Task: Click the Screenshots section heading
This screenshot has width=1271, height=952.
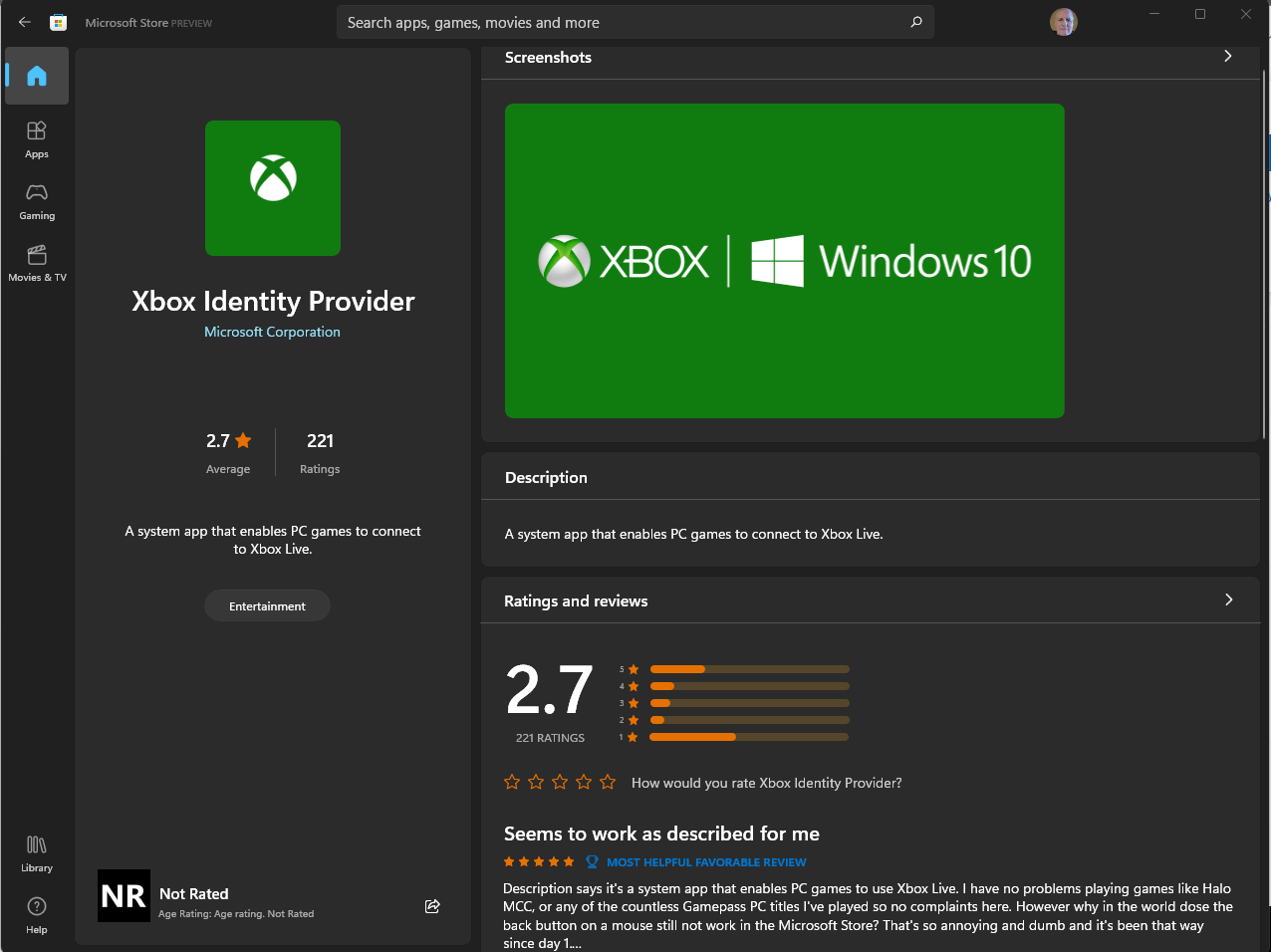Action: [x=548, y=58]
